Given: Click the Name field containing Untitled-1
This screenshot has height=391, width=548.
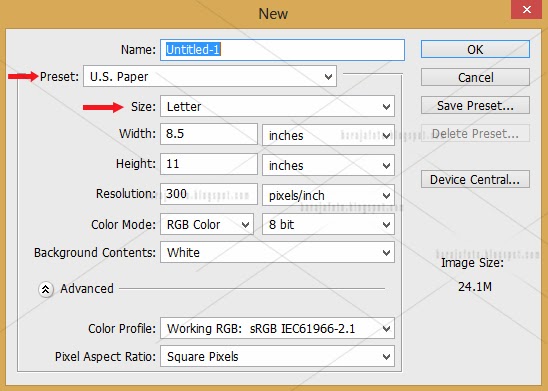Looking at the screenshot, I should [x=282, y=50].
